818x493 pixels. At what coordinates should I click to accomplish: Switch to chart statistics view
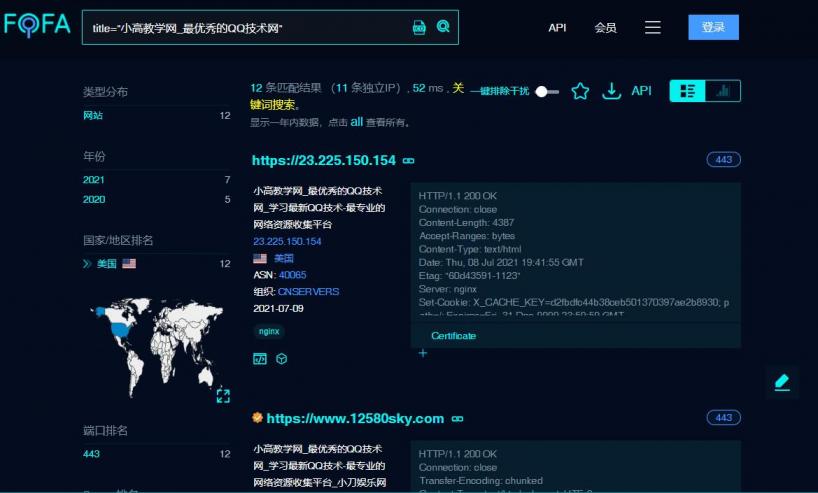coord(723,91)
